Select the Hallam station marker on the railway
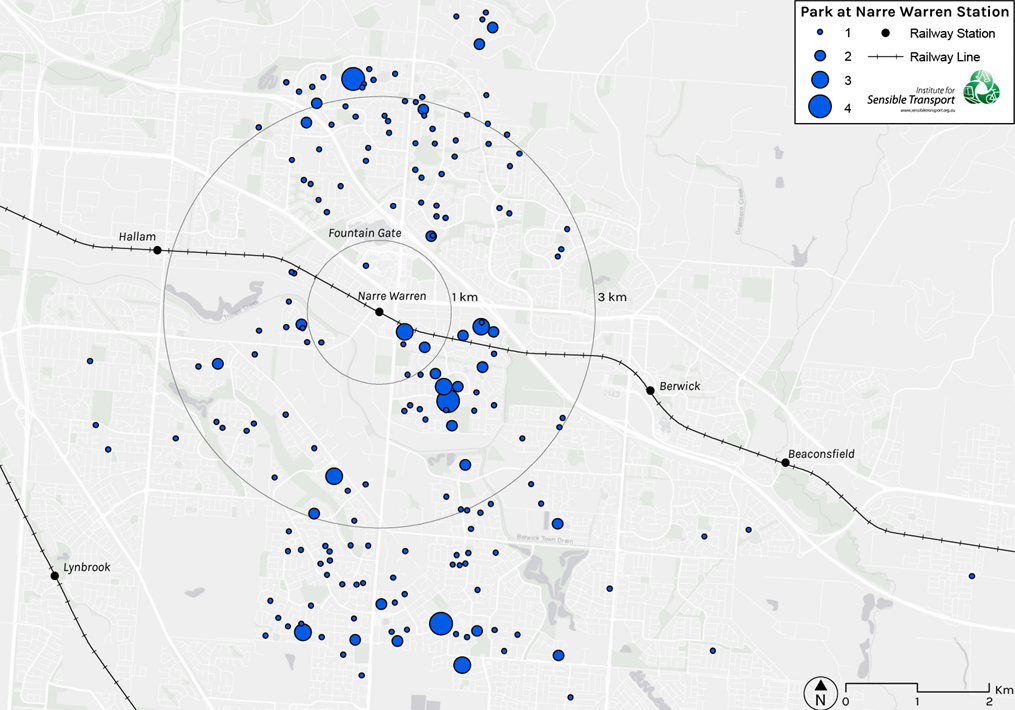This screenshot has width=1015, height=710. pyautogui.click(x=157, y=250)
